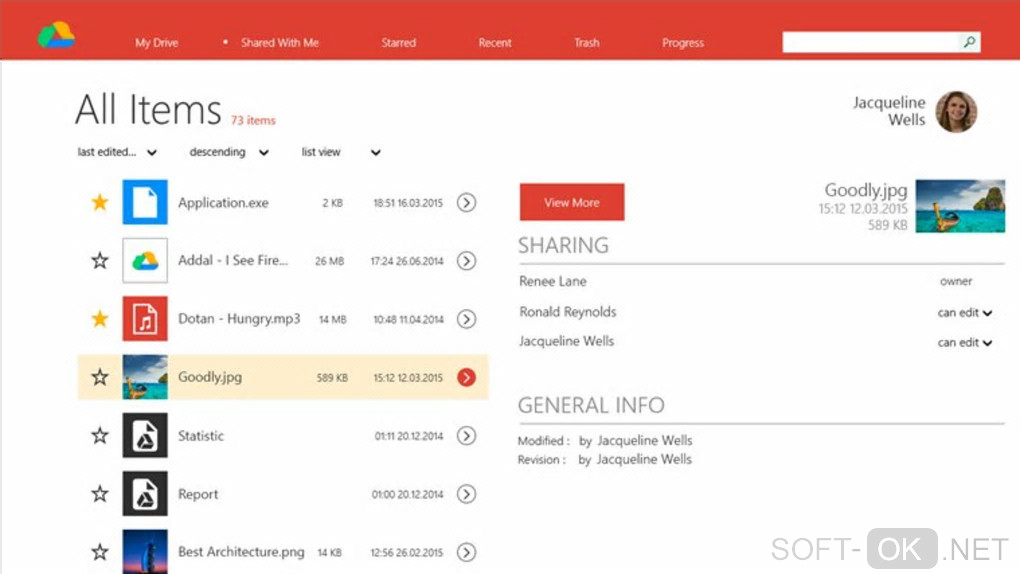Click the Jacqueline Wells user name

click(889, 111)
